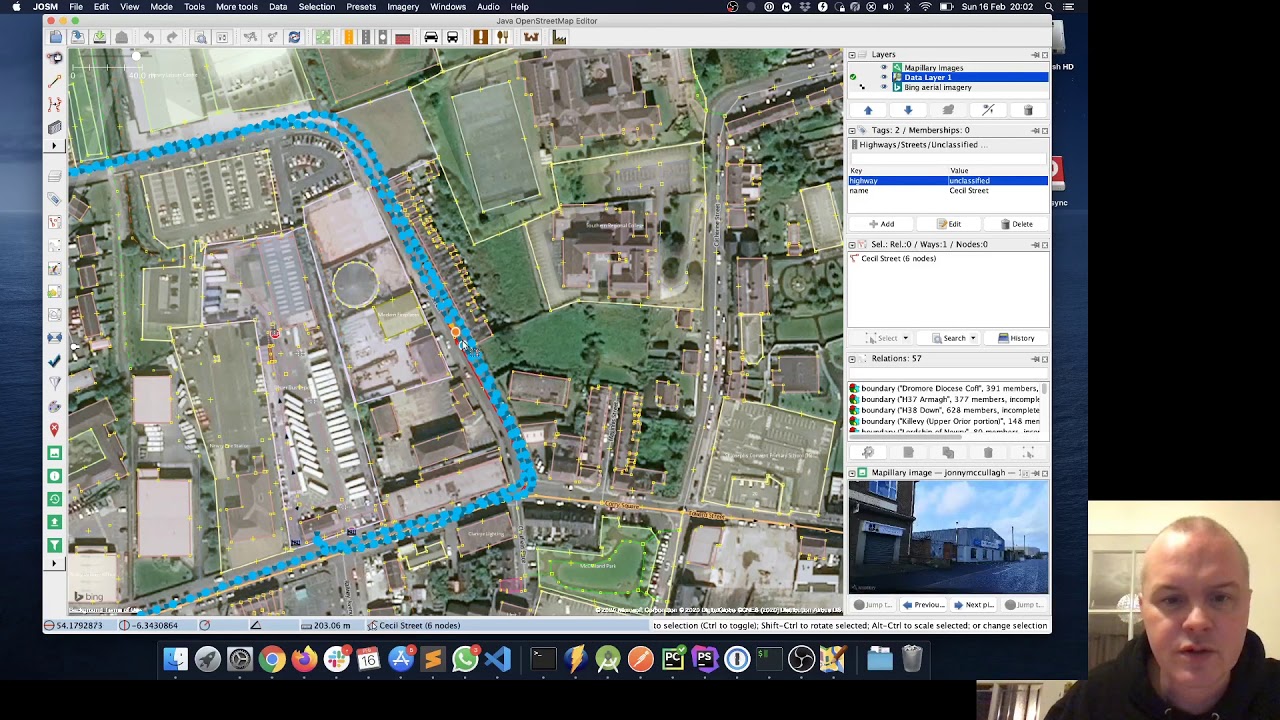
Task: Select the red building preset icon
Action: point(402,38)
